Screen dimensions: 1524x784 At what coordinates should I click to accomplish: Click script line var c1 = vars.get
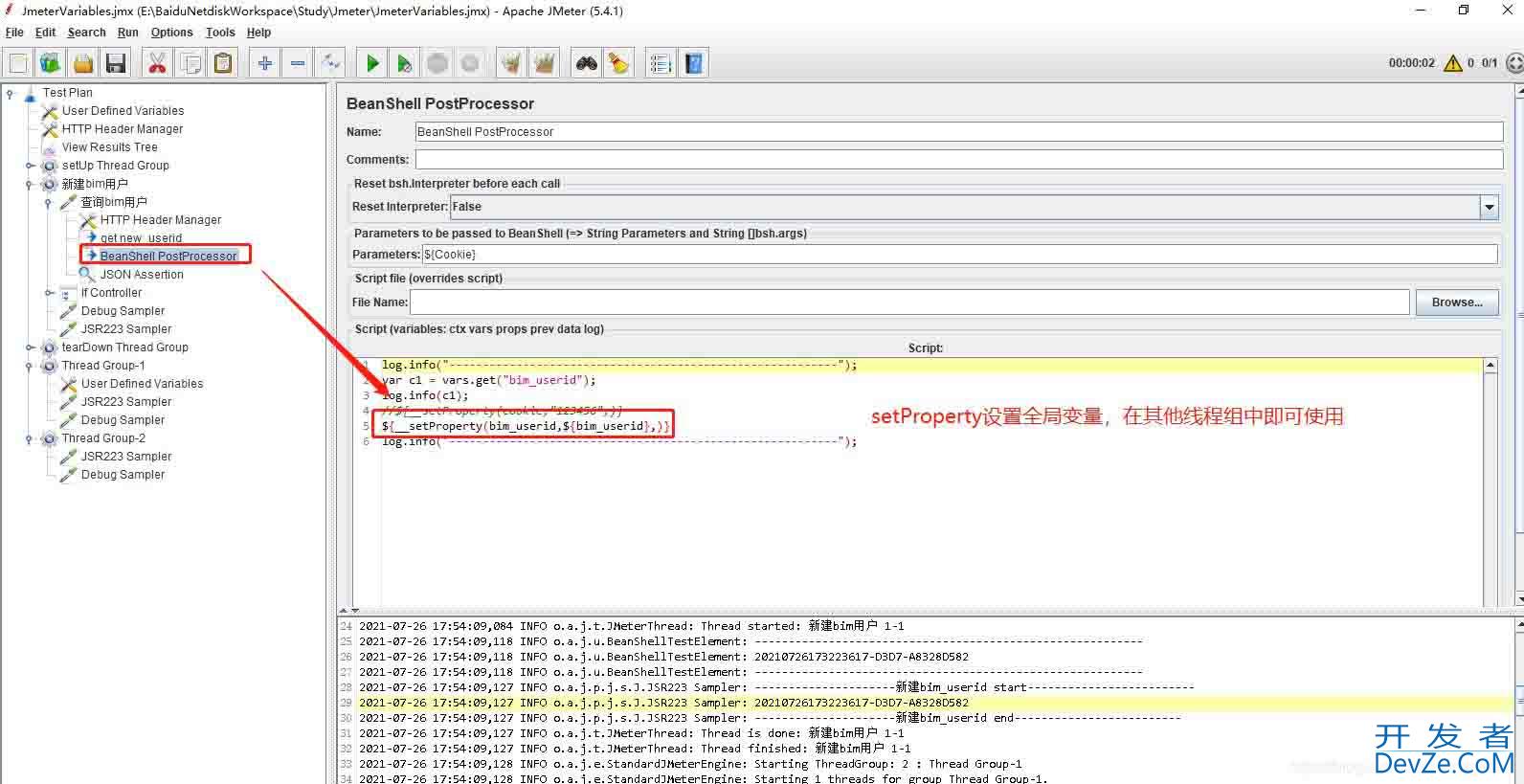click(488, 380)
